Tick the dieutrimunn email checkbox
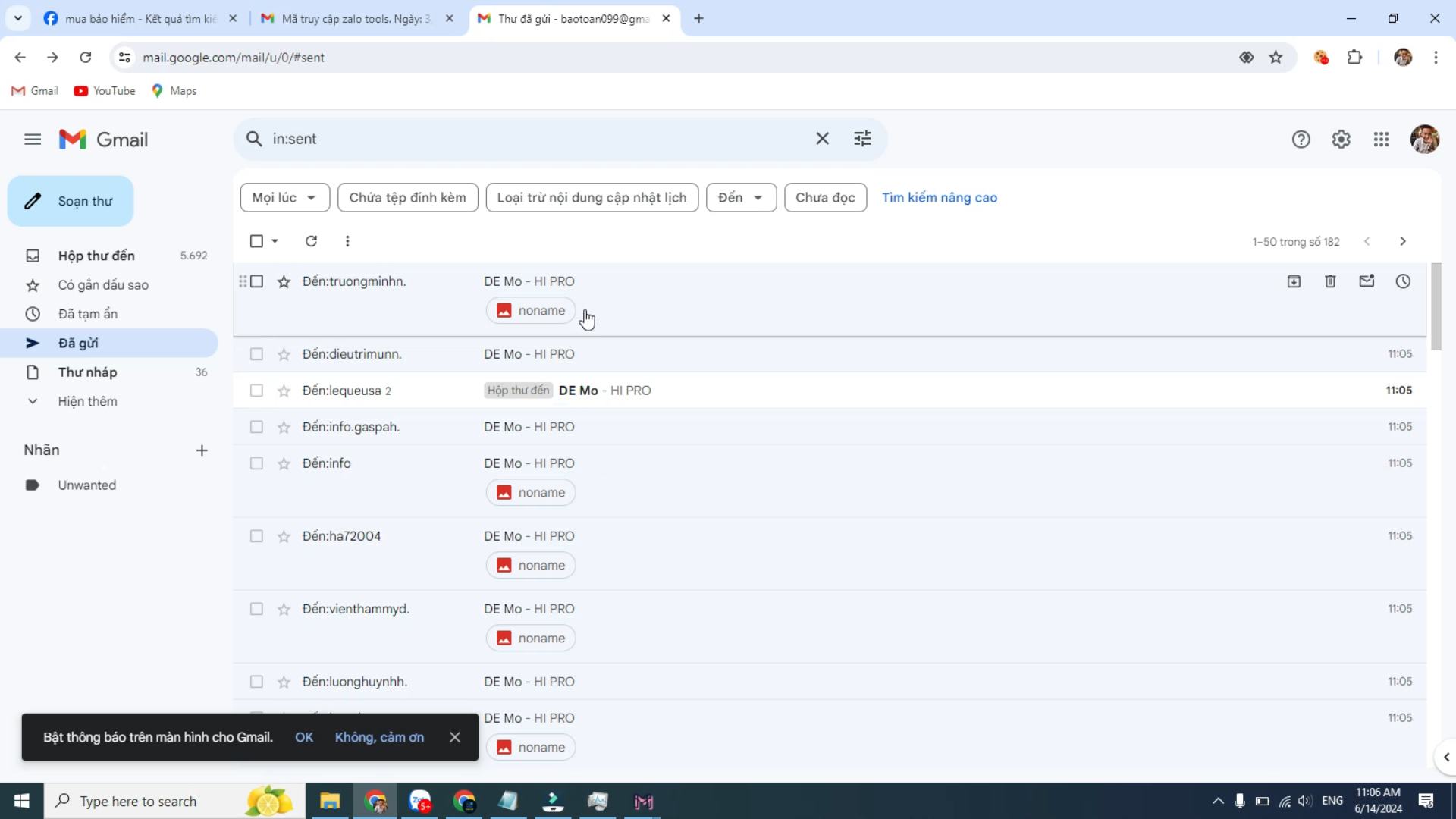Viewport: 1456px width, 819px height. tap(256, 354)
